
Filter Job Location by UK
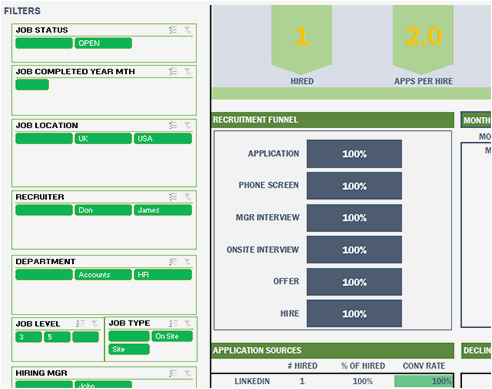click(x=103, y=139)
